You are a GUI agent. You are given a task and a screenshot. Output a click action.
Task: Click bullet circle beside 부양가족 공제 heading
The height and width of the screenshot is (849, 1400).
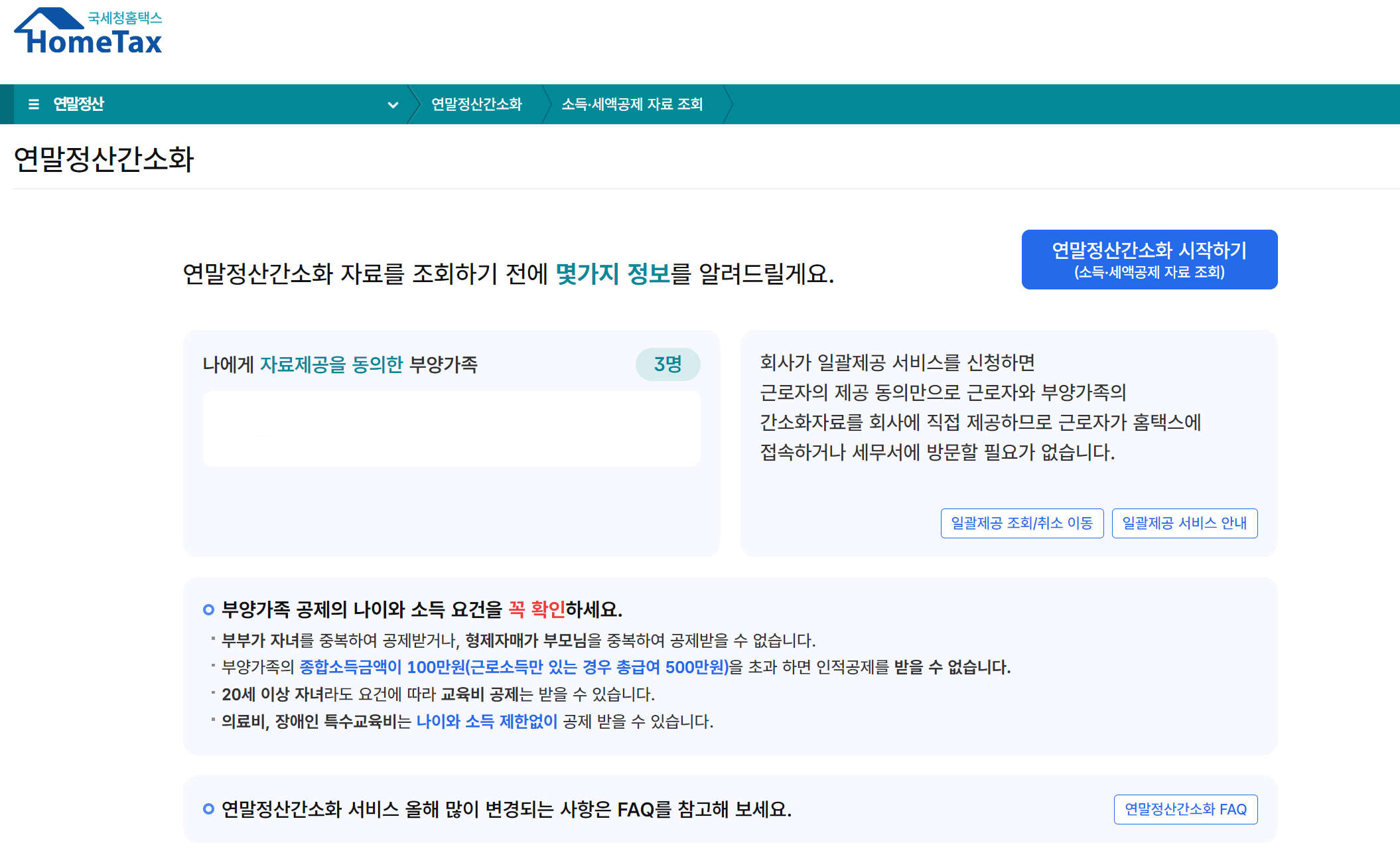(x=208, y=609)
